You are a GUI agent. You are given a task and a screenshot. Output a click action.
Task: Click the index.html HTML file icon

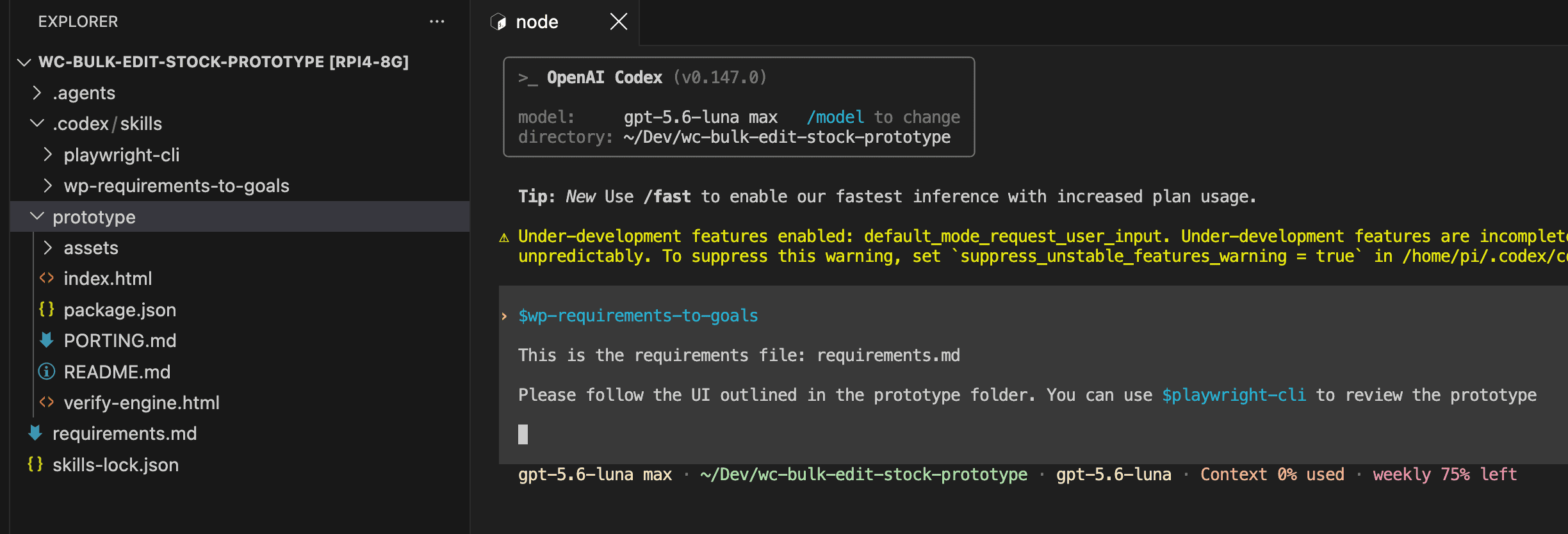[47, 278]
